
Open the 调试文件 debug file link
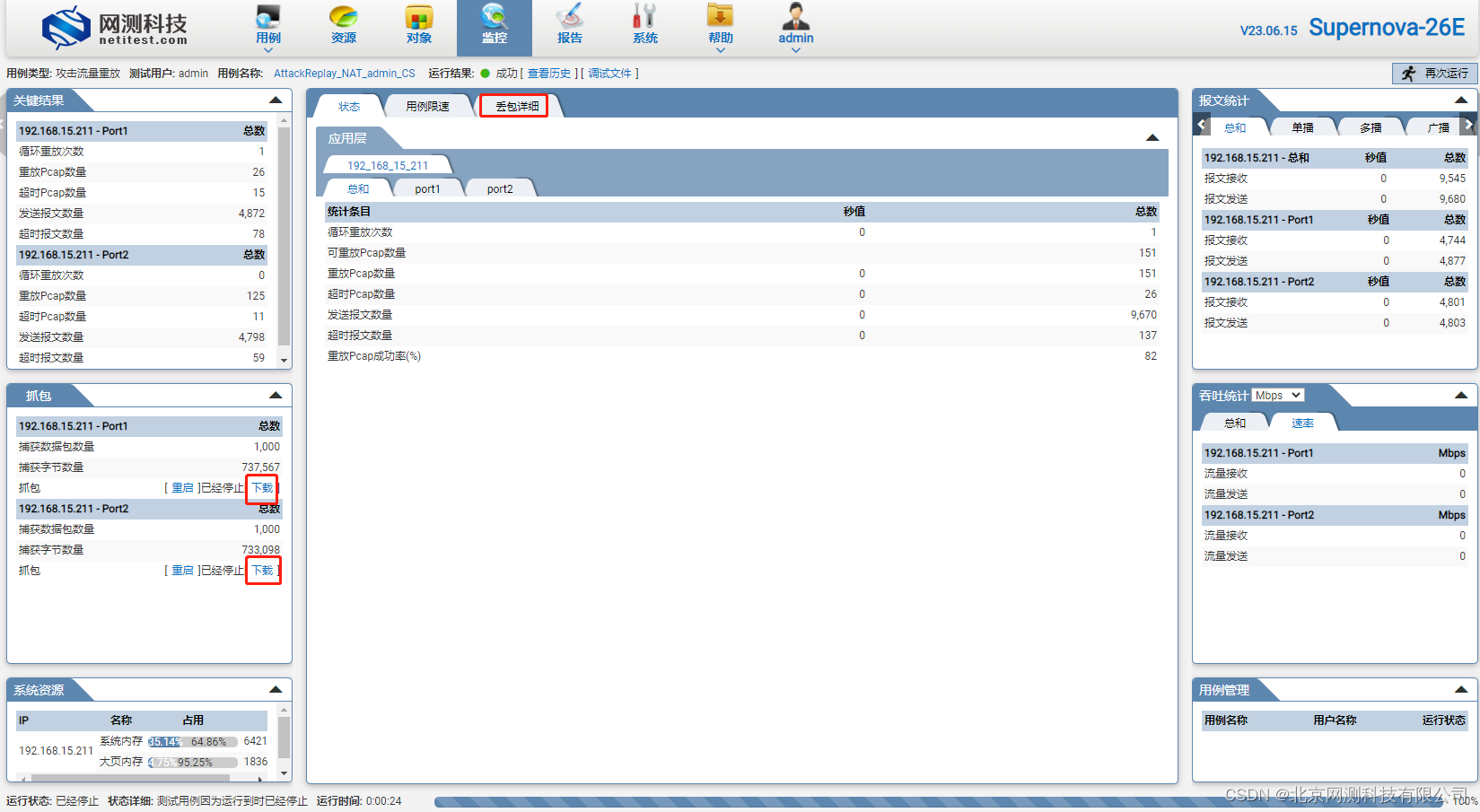(x=610, y=74)
